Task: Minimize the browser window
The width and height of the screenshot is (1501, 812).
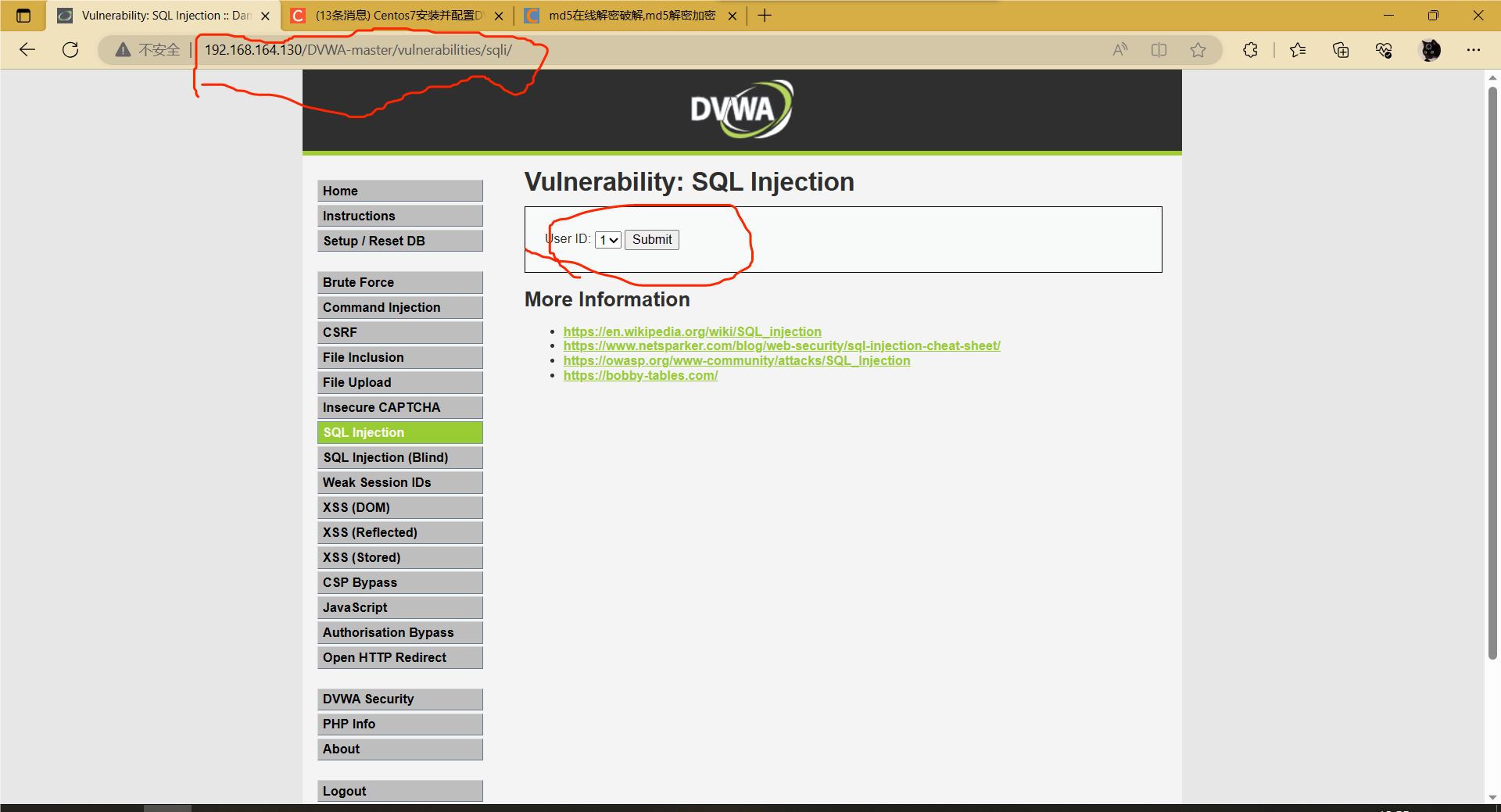Action: (1388, 16)
